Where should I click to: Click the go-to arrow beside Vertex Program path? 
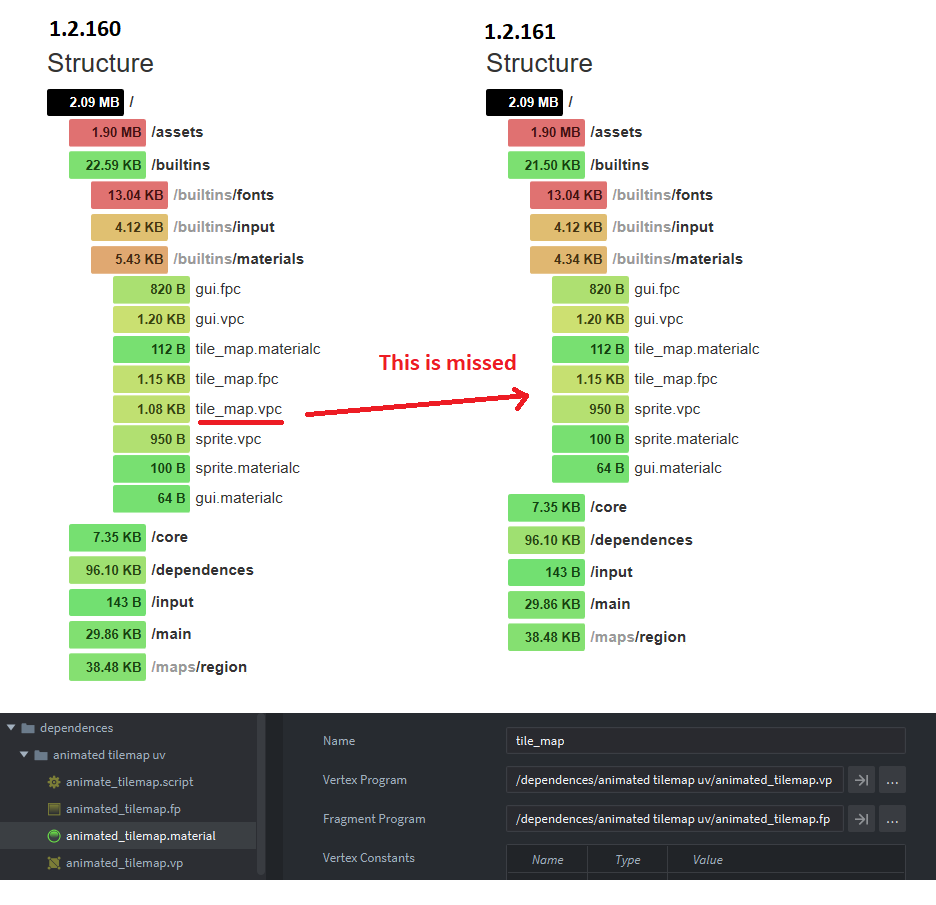pyautogui.click(x=861, y=779)
